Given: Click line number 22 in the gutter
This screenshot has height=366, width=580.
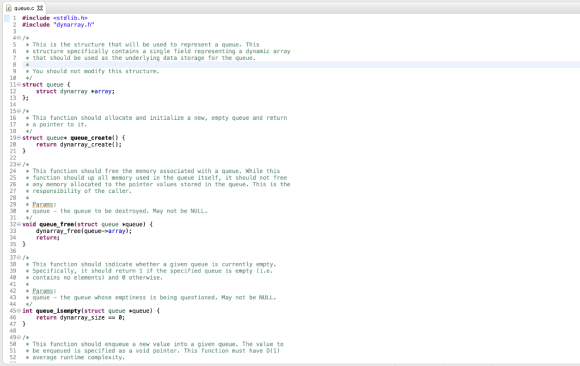Looking at the screenshot, I should (13, 158).
